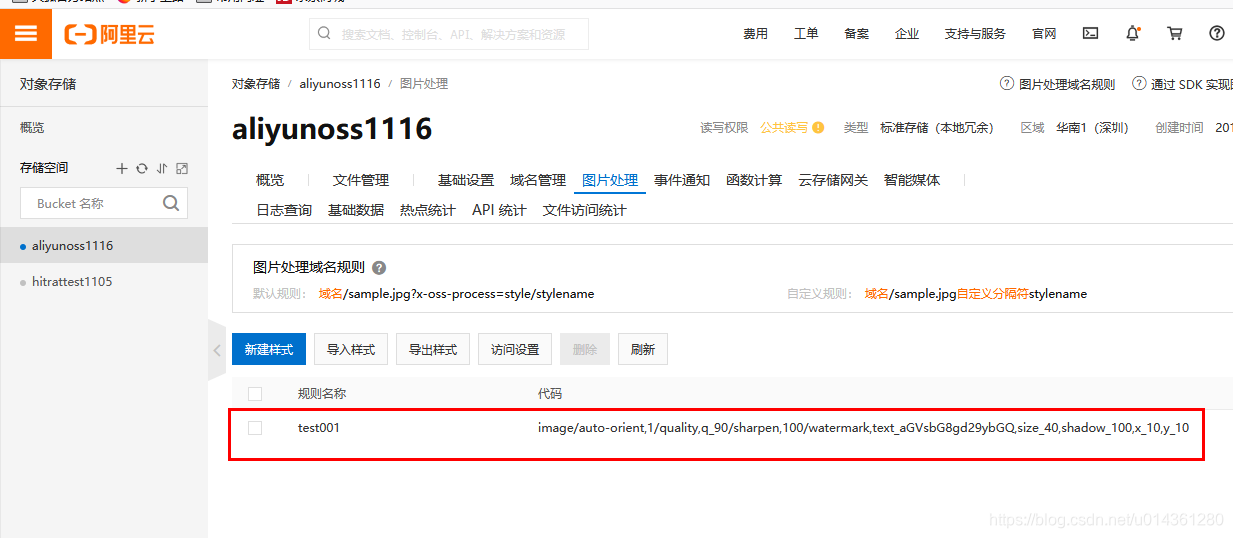1233x538 pixels.
Task: Go to 对象存储 in the breadcrumb
Action: pyautogui.click(x=256, y=84)
